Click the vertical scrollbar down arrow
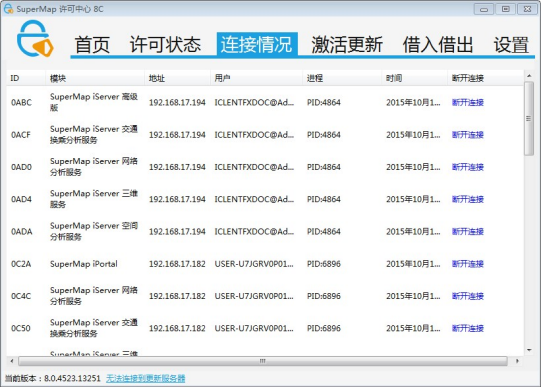The height and width of the screenshot is (387, 541). point(529,350)
